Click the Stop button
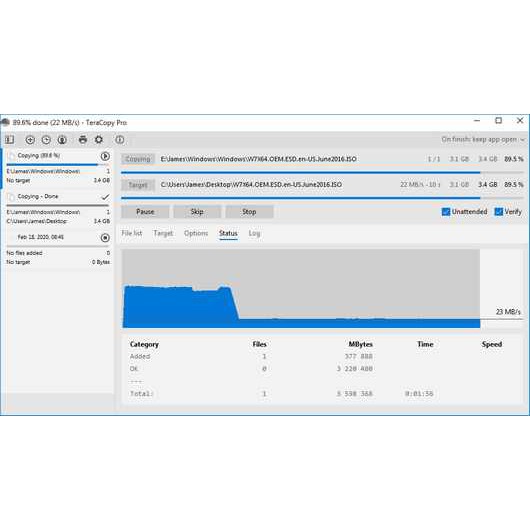Viewport: 530px width, 530px height. pyautogui.click(x=249, y=212)
